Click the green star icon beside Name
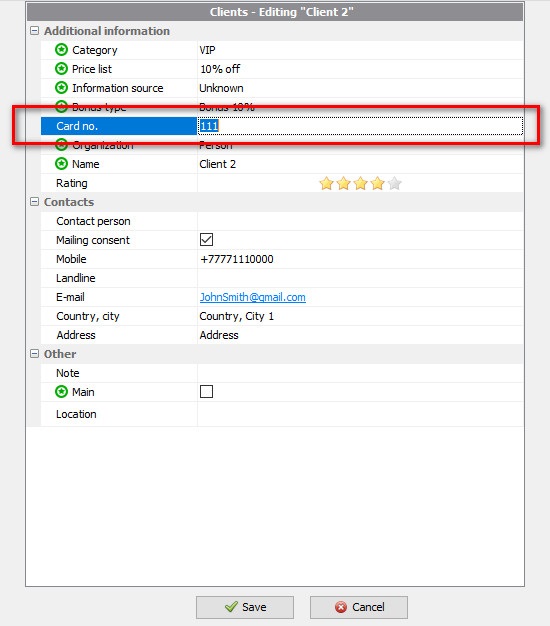The width and height of the screenshot is (550, 626). tap(61, 164)
